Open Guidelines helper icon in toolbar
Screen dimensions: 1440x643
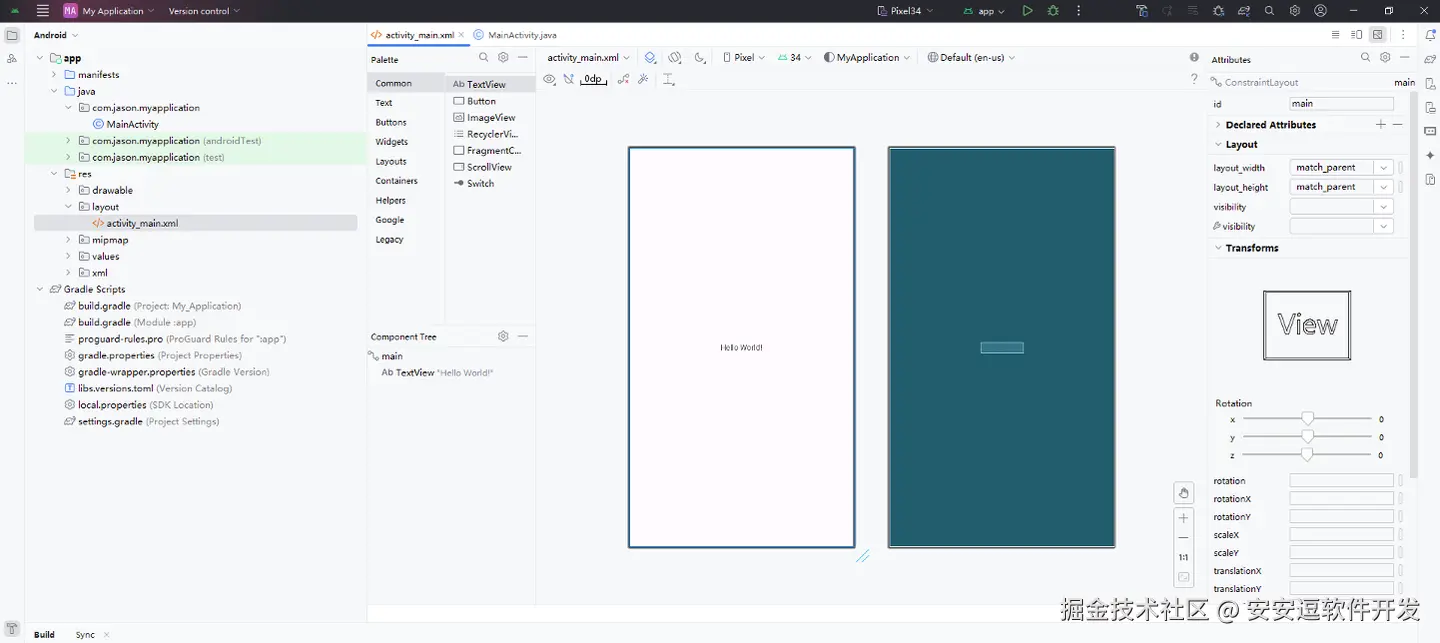click(668, 79)
